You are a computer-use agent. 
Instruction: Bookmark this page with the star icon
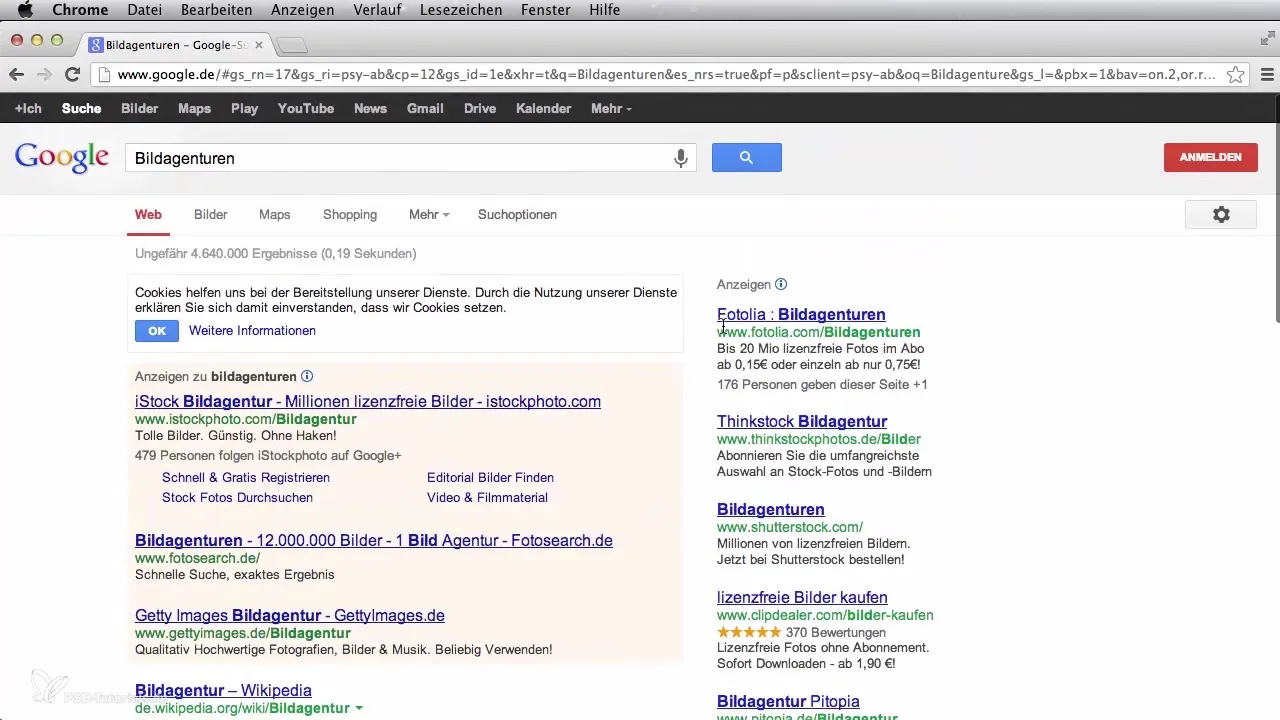(1236, 75)
